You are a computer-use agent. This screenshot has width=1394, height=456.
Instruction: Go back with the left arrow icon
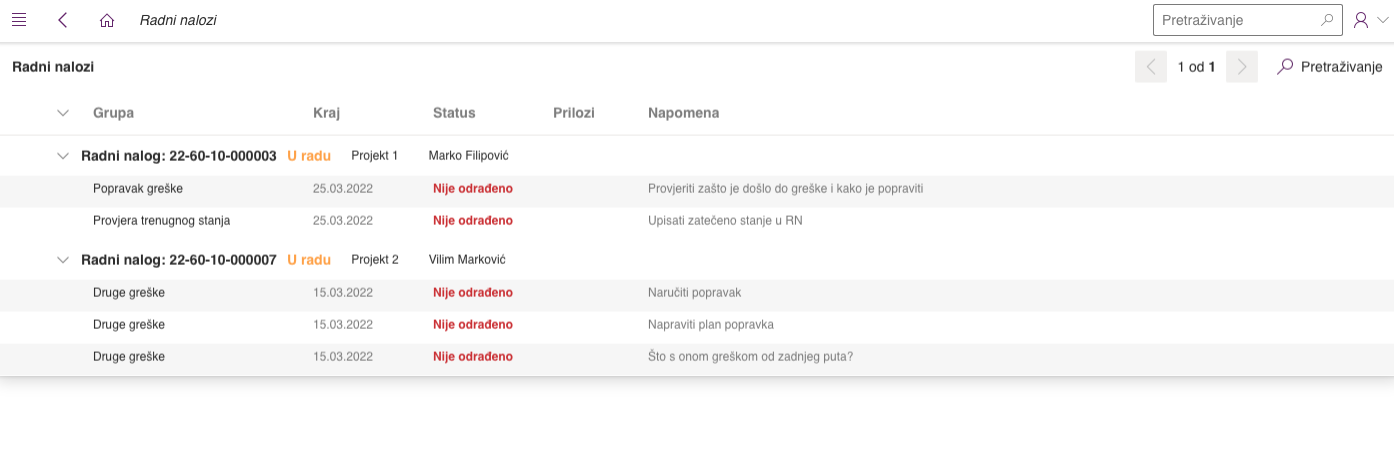63,20
